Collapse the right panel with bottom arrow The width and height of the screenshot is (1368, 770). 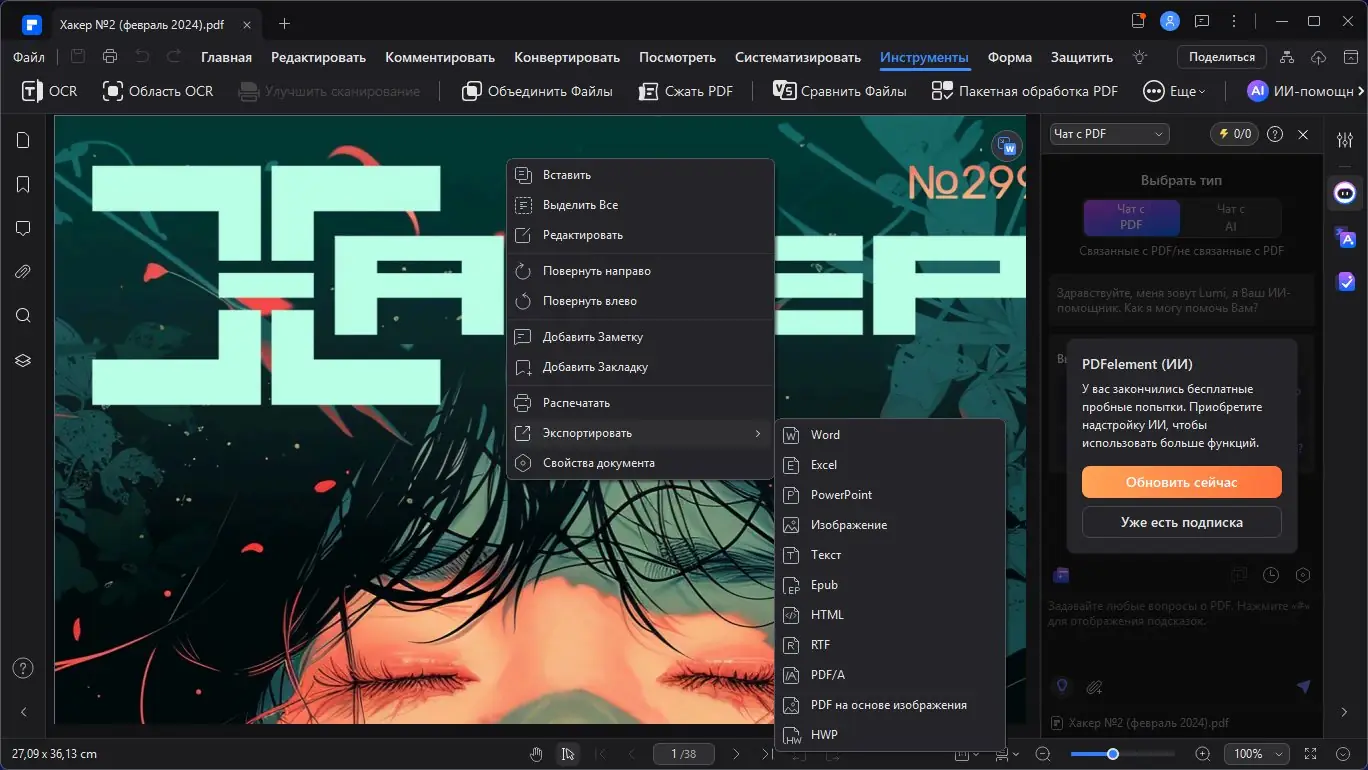tap(1345, 712)
